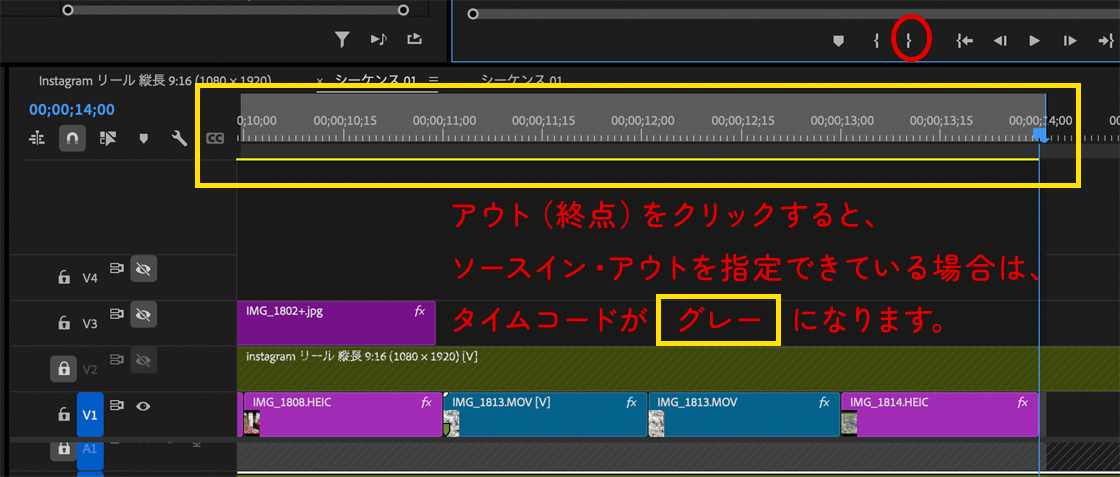Hide track V1 using eye icon
This screenshot has width=1120, height=477.
pyautogui.click(x=143, y=406)
